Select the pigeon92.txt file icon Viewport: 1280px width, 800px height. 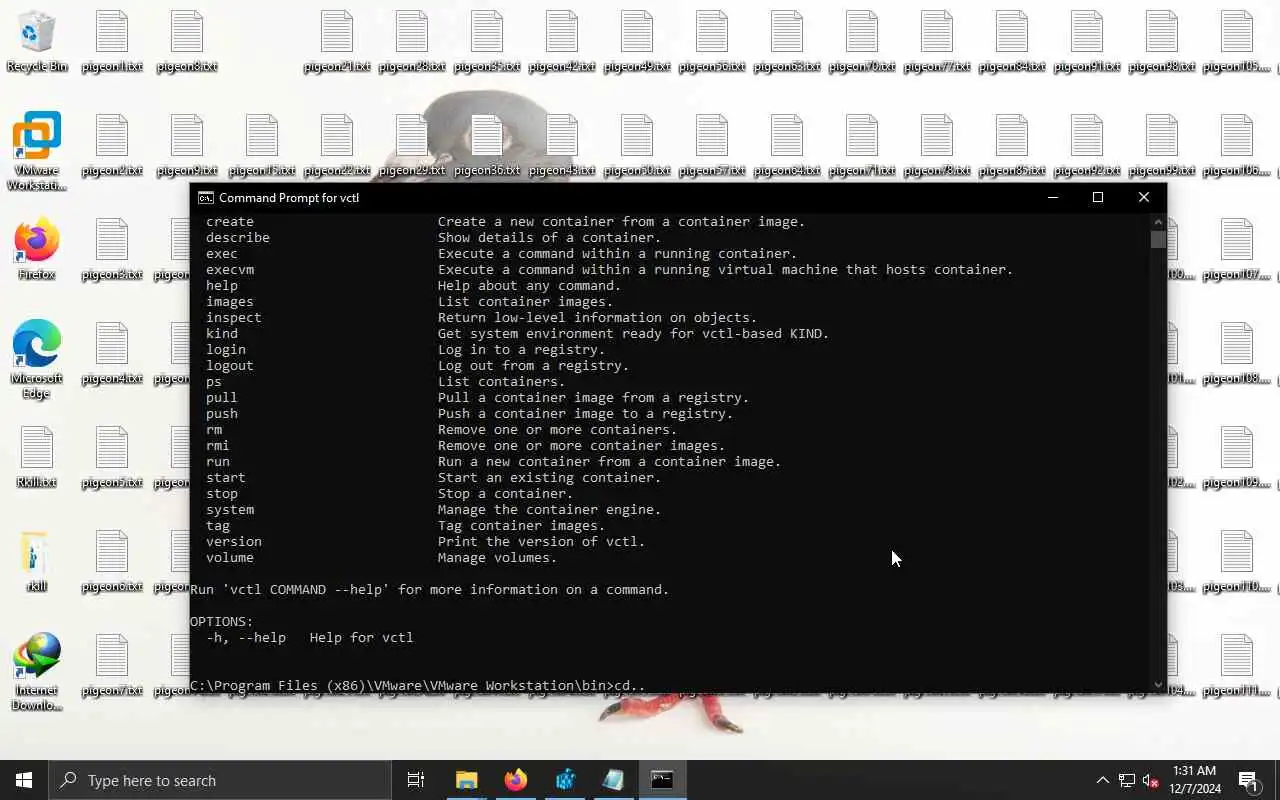(x=1087, y=146)
